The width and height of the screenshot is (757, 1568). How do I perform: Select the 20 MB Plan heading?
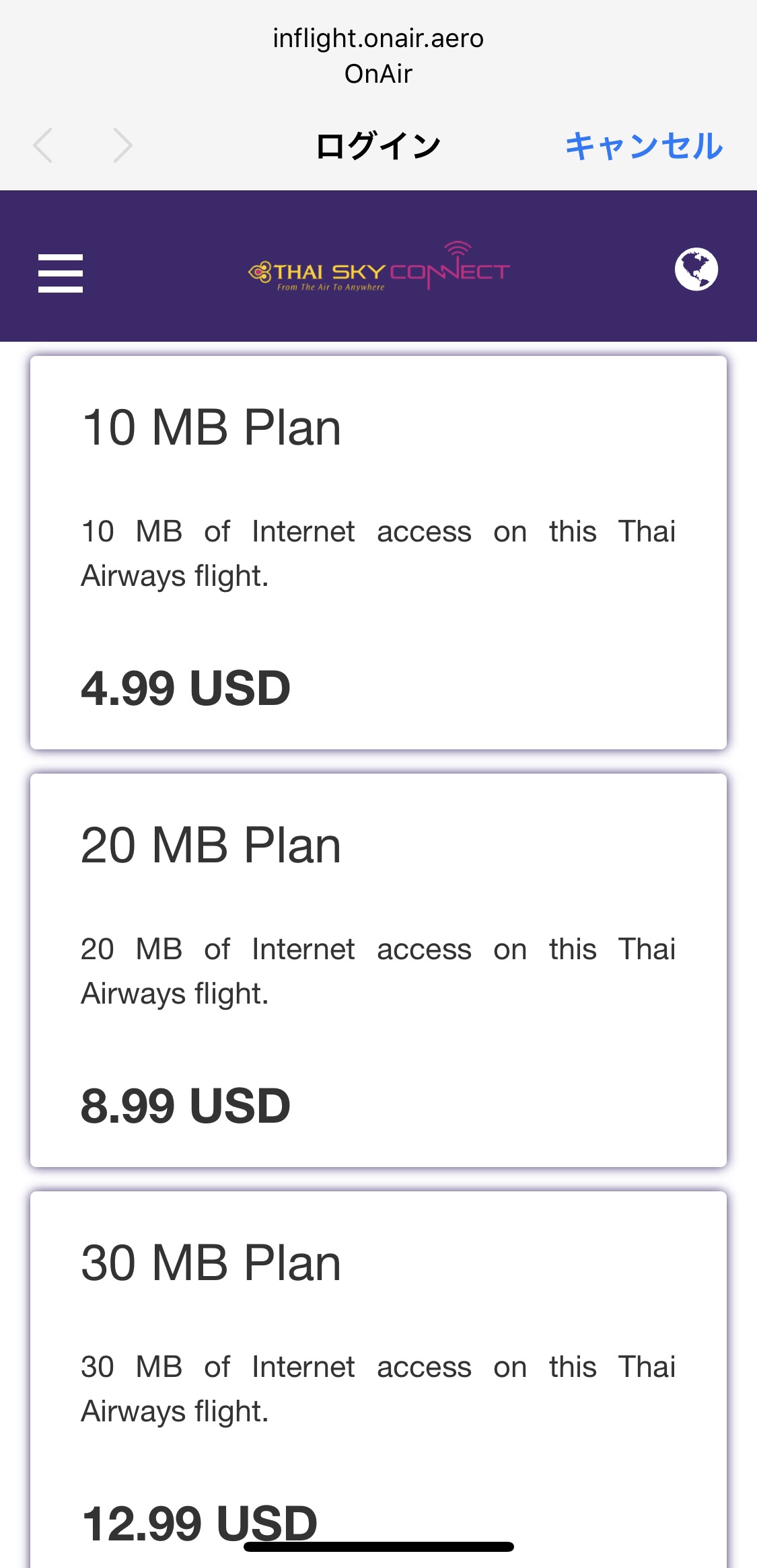211,846
